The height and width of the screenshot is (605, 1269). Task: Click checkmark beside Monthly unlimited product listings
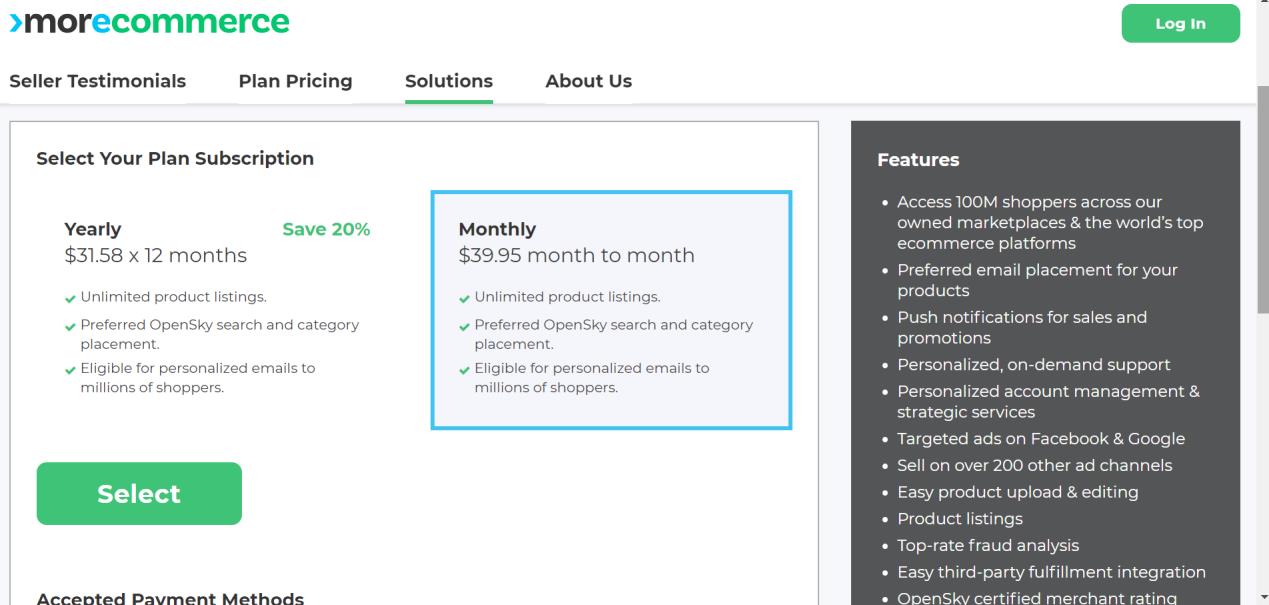pyautogui.click(x=465, y=298)
